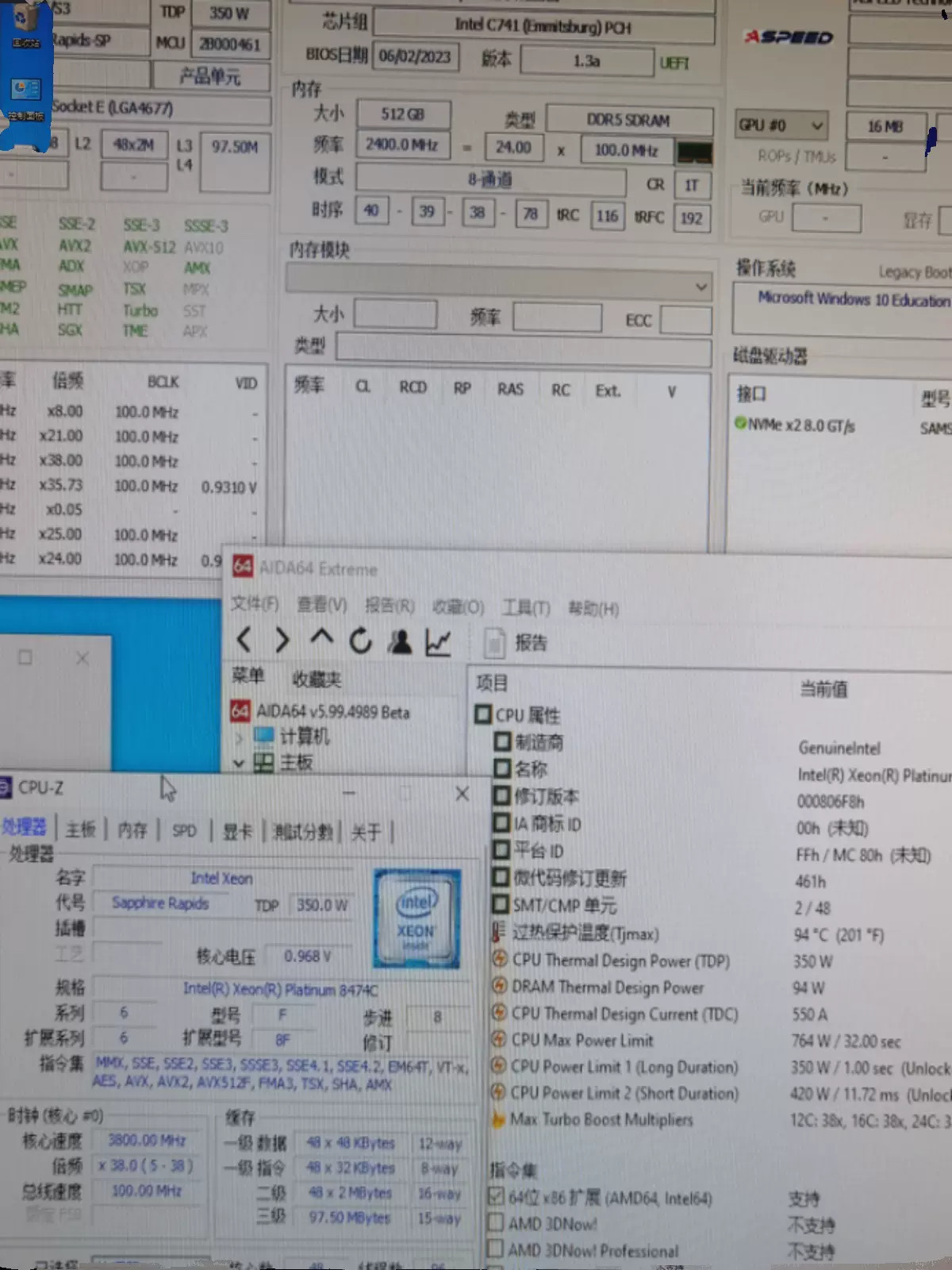The image size is (952, 1270).
Task: Toggle the AMD 3DNow! checkbox
Action: tap(495, 1222)
